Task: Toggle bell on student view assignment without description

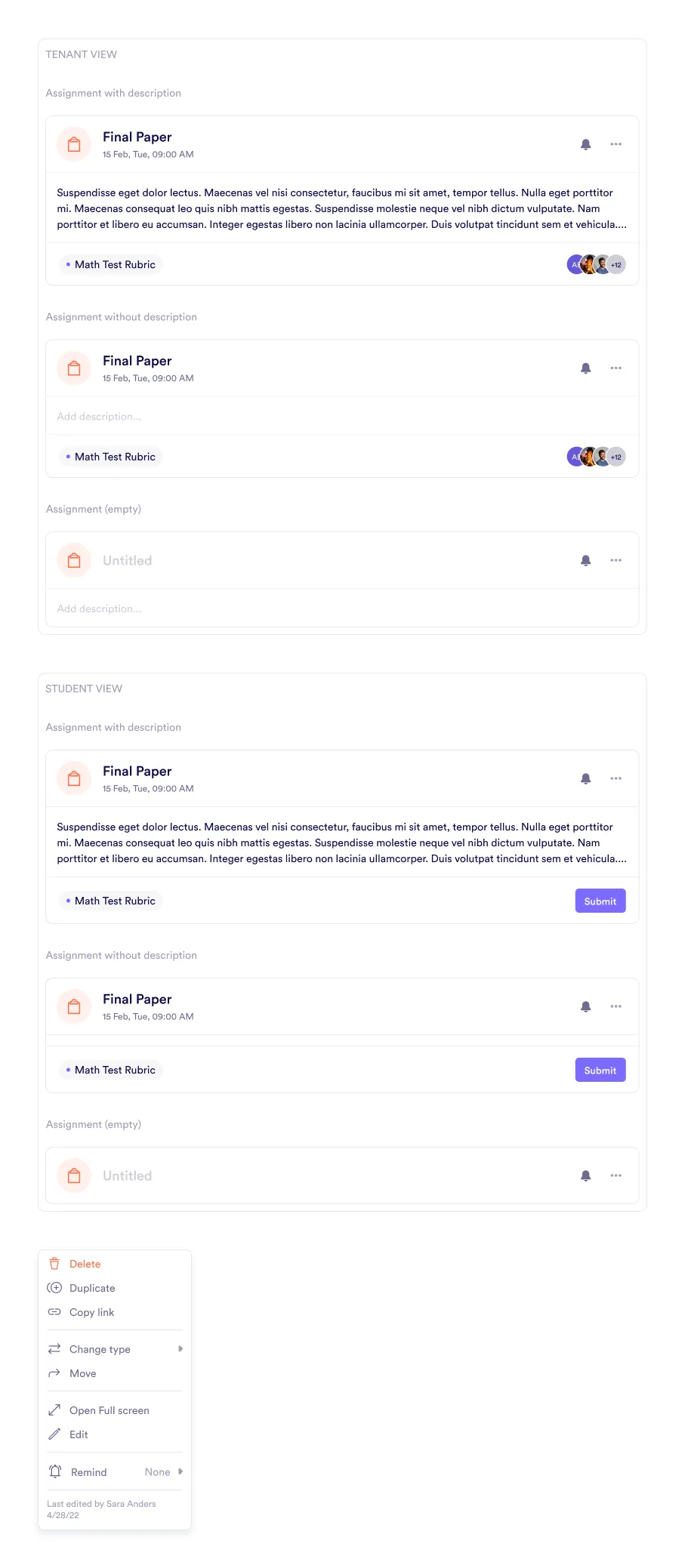Action: (x=585, y=1006)
